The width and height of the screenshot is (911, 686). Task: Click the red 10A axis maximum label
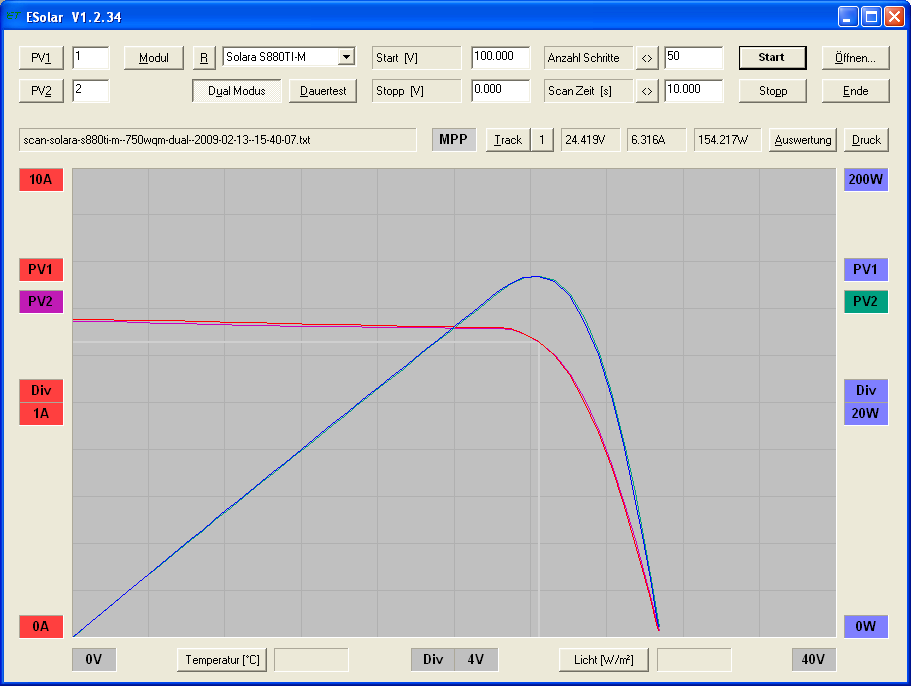point(41,179)
